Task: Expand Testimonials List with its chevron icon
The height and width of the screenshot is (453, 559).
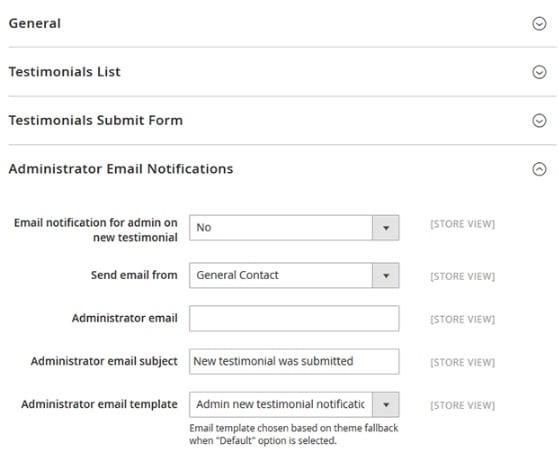Action: pos(539,72)
